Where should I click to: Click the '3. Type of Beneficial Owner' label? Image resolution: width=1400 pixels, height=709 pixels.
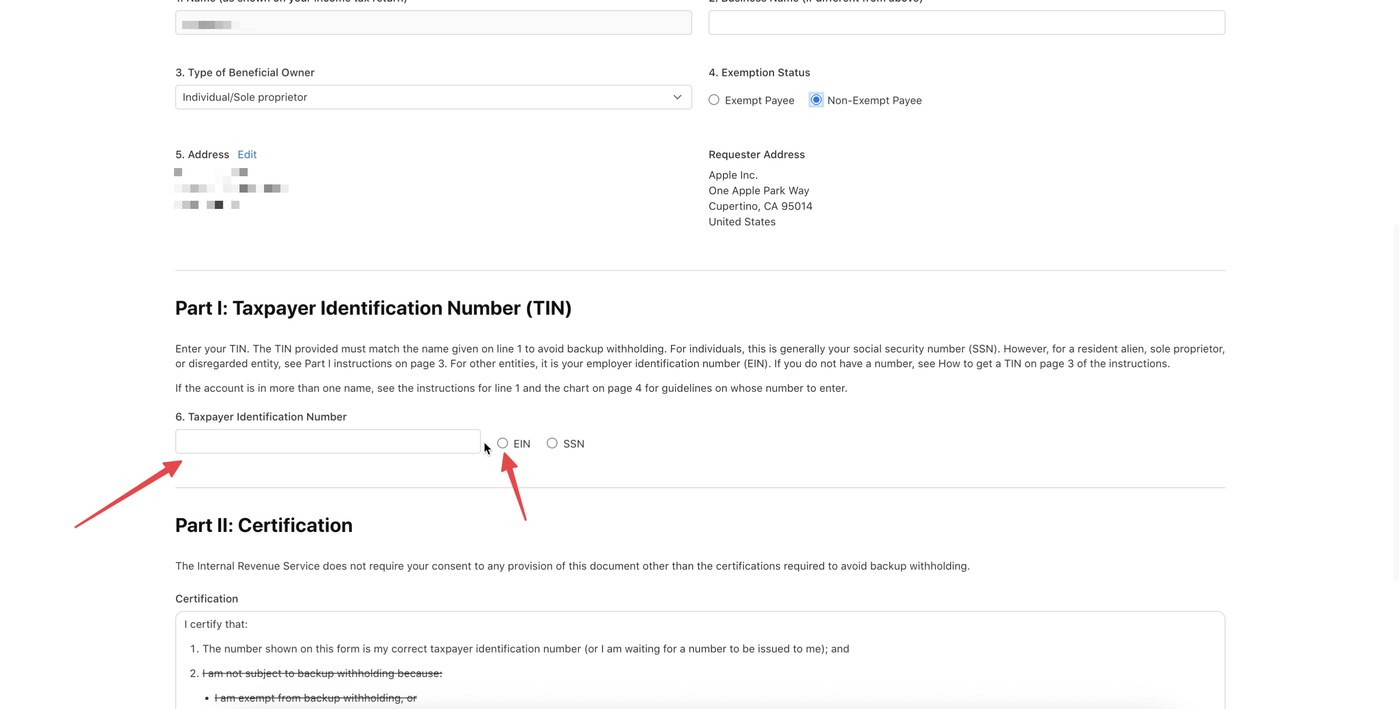(245, 73)
